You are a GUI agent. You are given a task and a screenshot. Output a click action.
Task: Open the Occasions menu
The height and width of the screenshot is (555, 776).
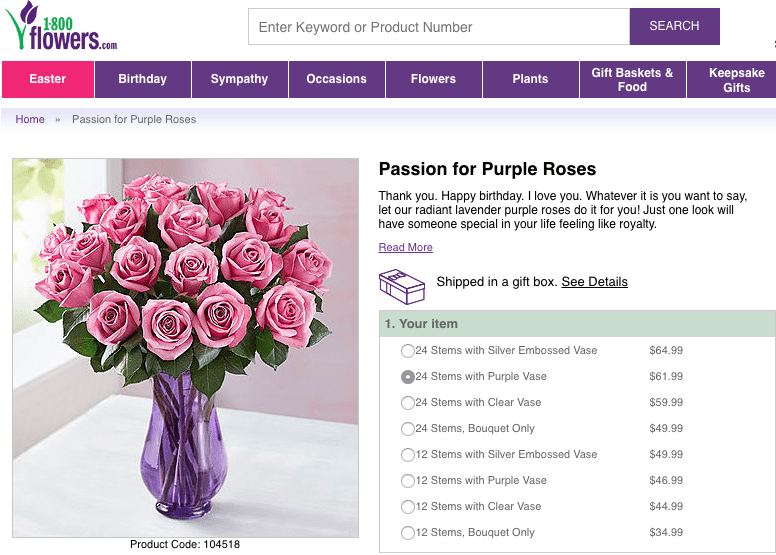[x=336, y=79]
